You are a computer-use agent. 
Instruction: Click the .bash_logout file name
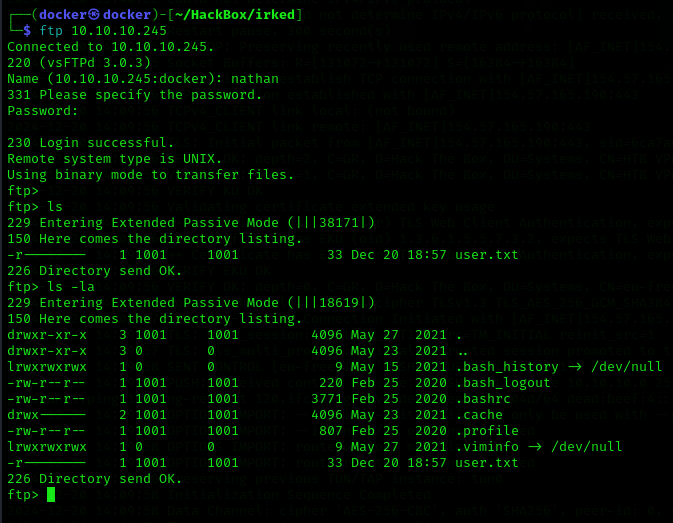coord(503,383)
